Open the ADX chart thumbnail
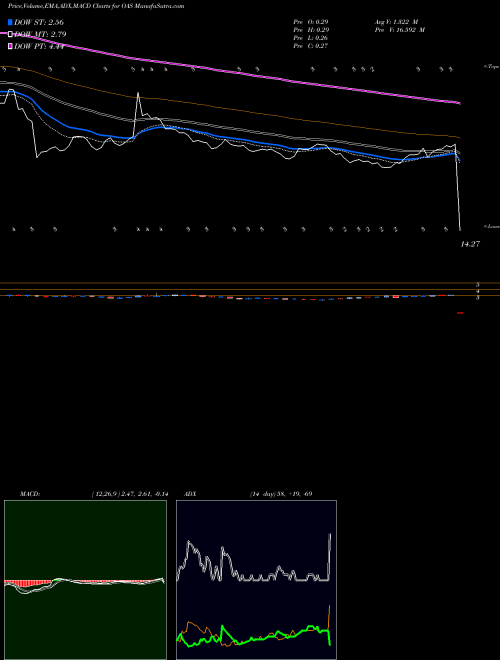 tap(256, 580)
